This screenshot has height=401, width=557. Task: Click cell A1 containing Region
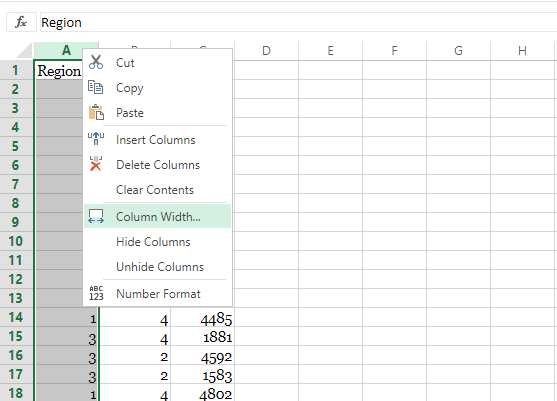[x=59, y=70]
